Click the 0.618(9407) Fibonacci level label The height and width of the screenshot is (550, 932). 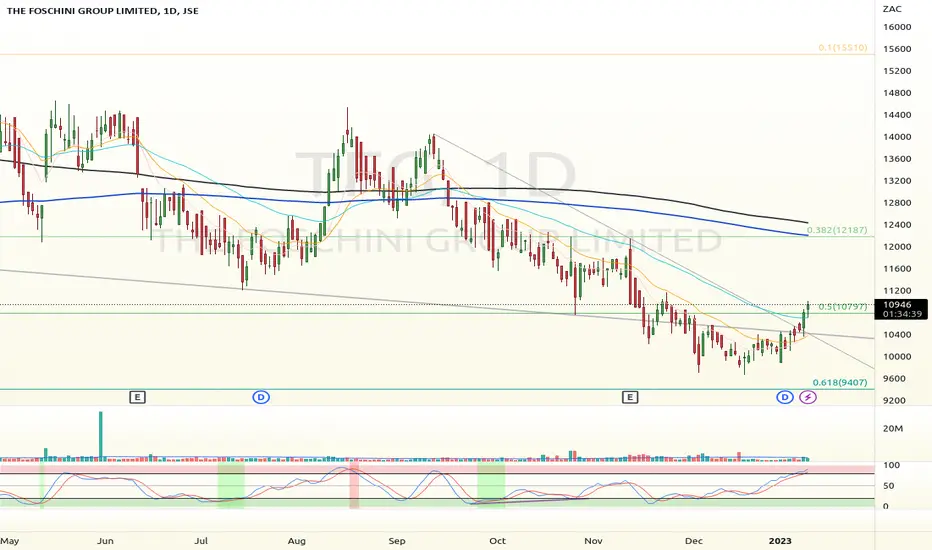840,382
